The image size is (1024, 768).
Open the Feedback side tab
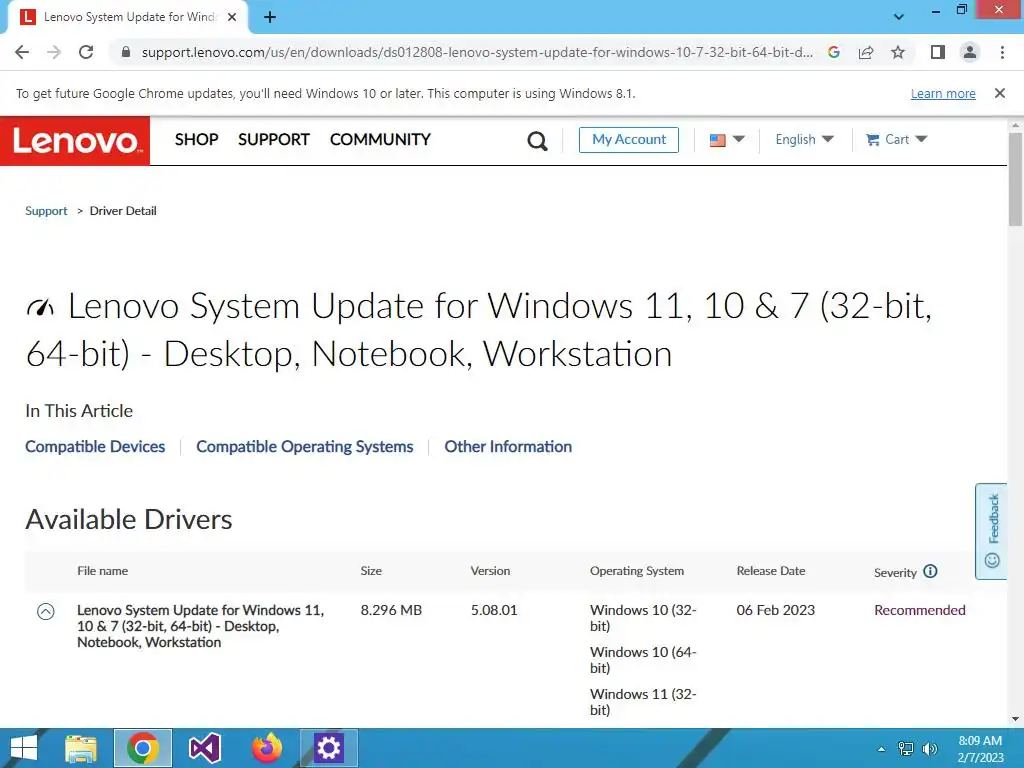coord(991,531)
